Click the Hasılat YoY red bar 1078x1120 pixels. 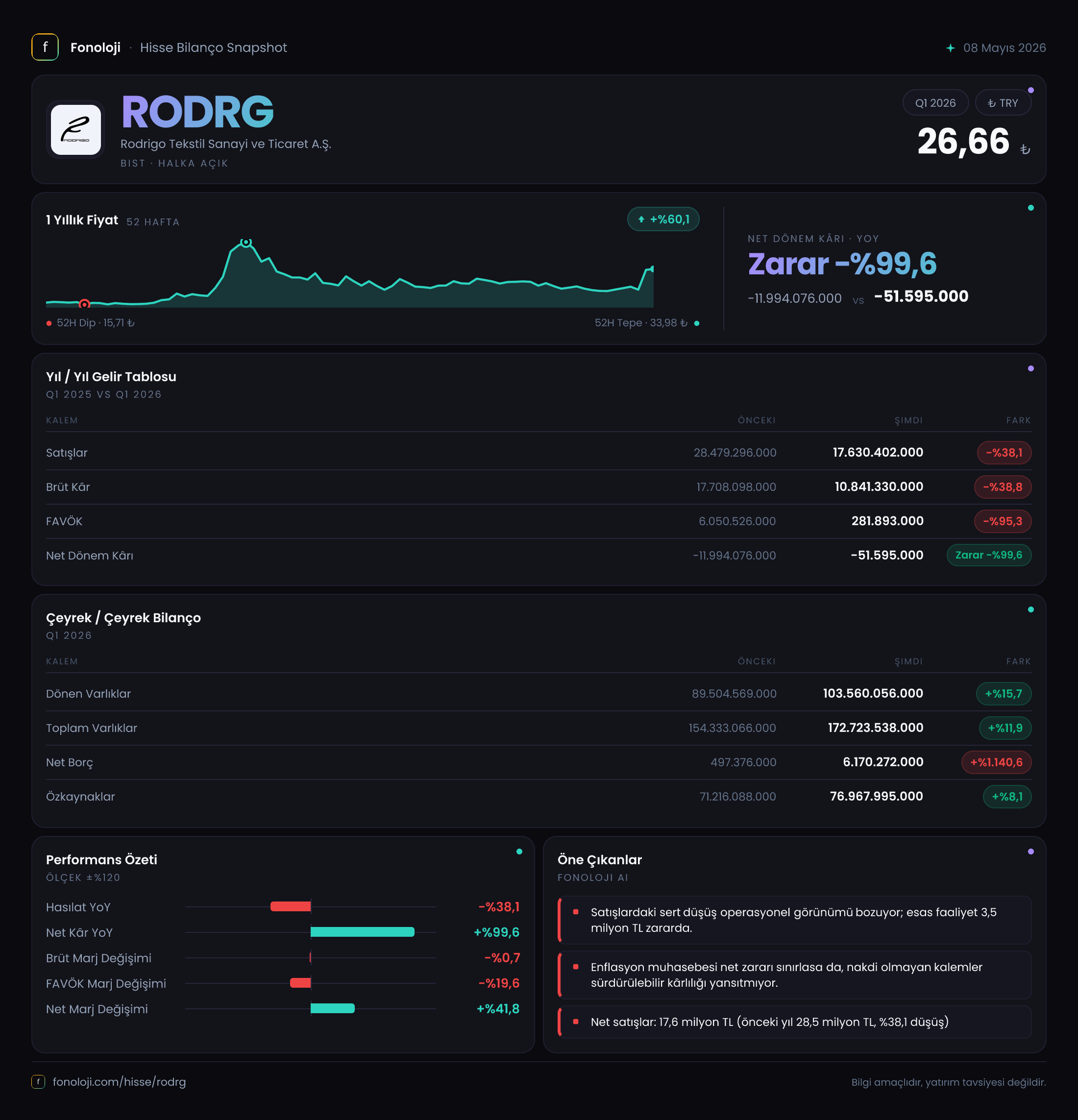(x=291, y=906)
